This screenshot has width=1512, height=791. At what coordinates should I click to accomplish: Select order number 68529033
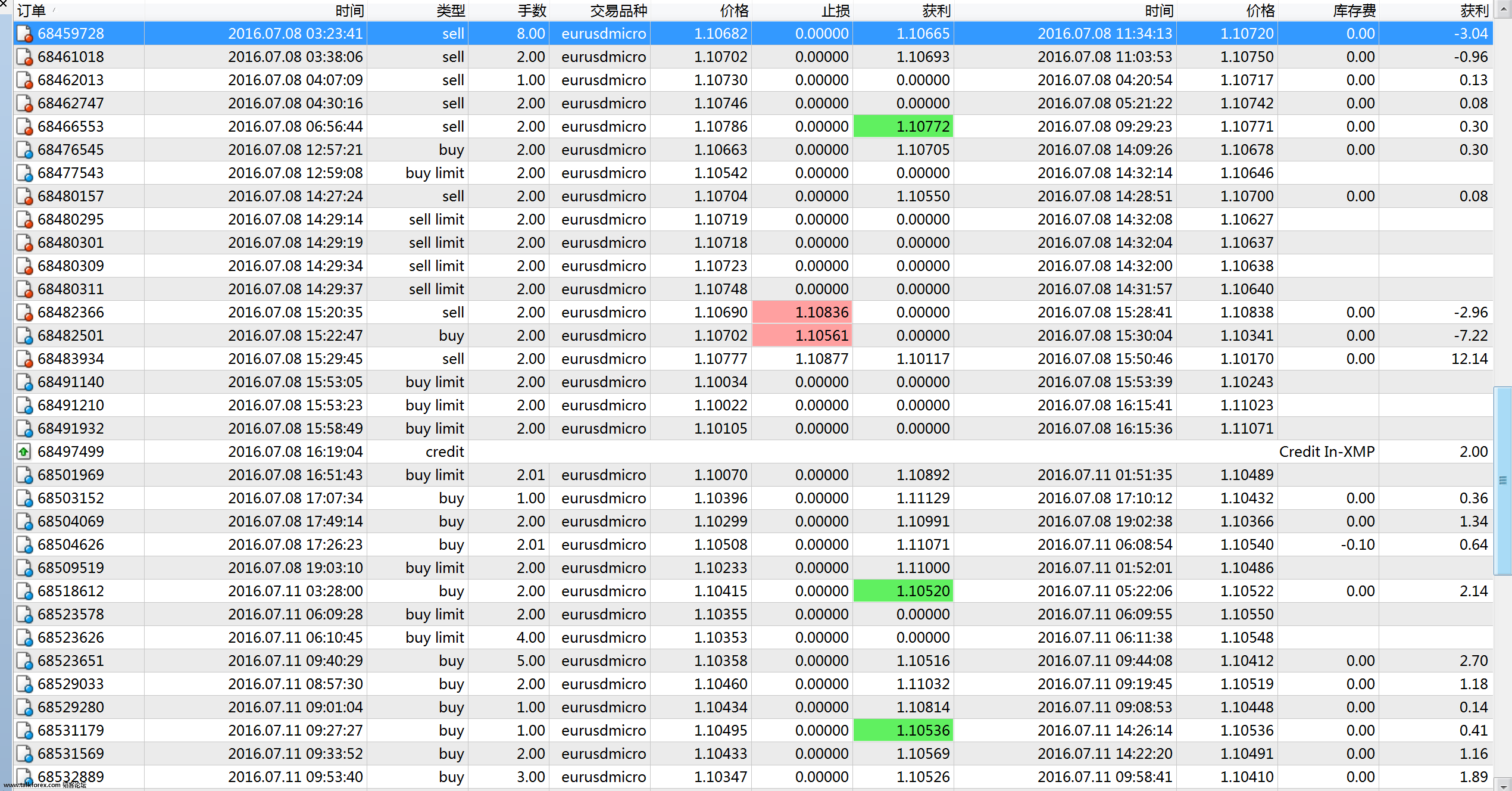click(71, 684)
